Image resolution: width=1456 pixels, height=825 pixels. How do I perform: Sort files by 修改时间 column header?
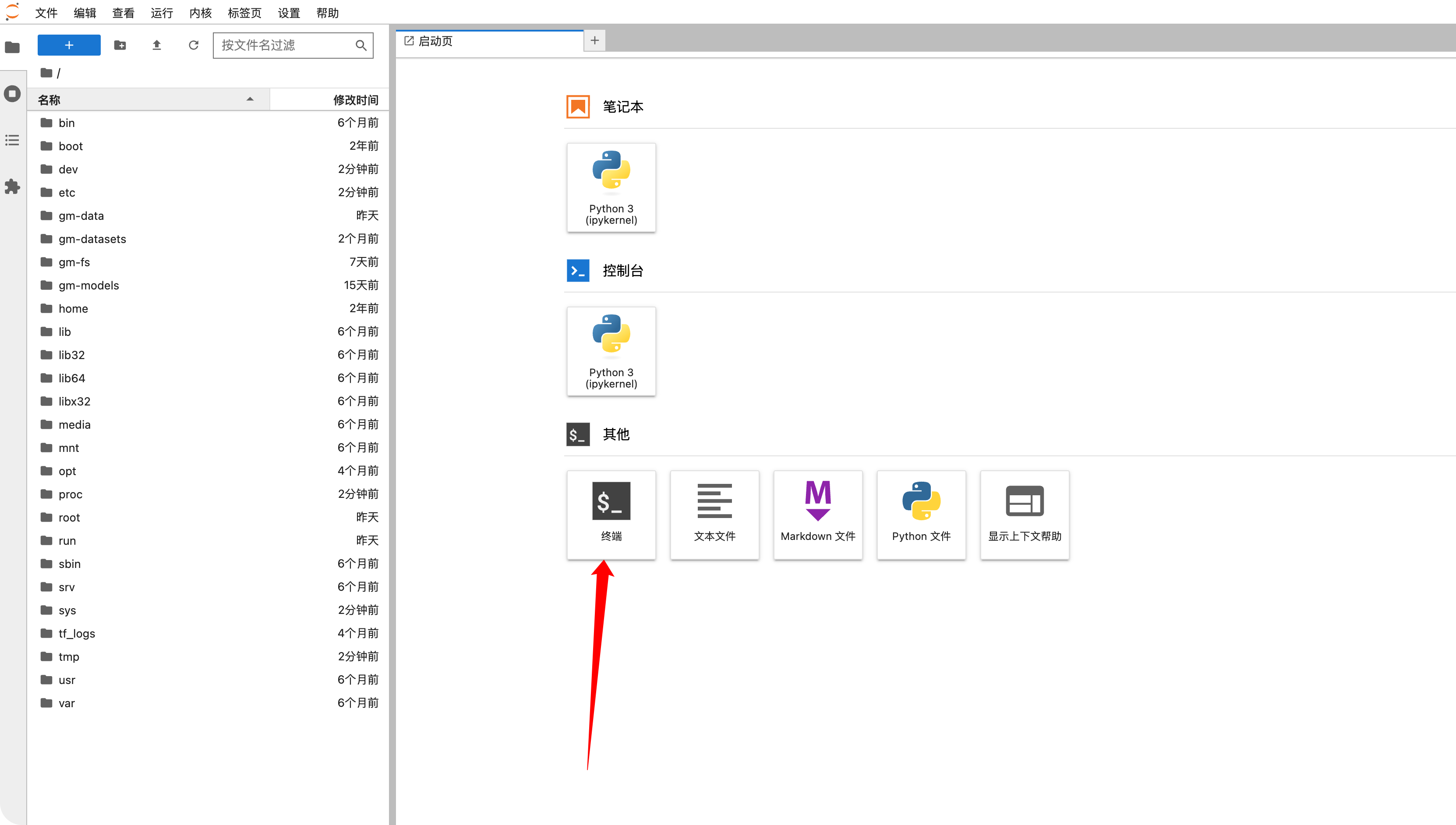tap(329, 100)
